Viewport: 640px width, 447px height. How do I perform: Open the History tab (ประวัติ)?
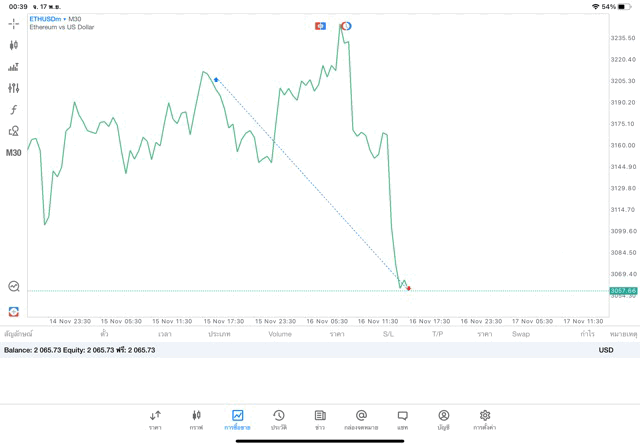[x=279, y=420]
